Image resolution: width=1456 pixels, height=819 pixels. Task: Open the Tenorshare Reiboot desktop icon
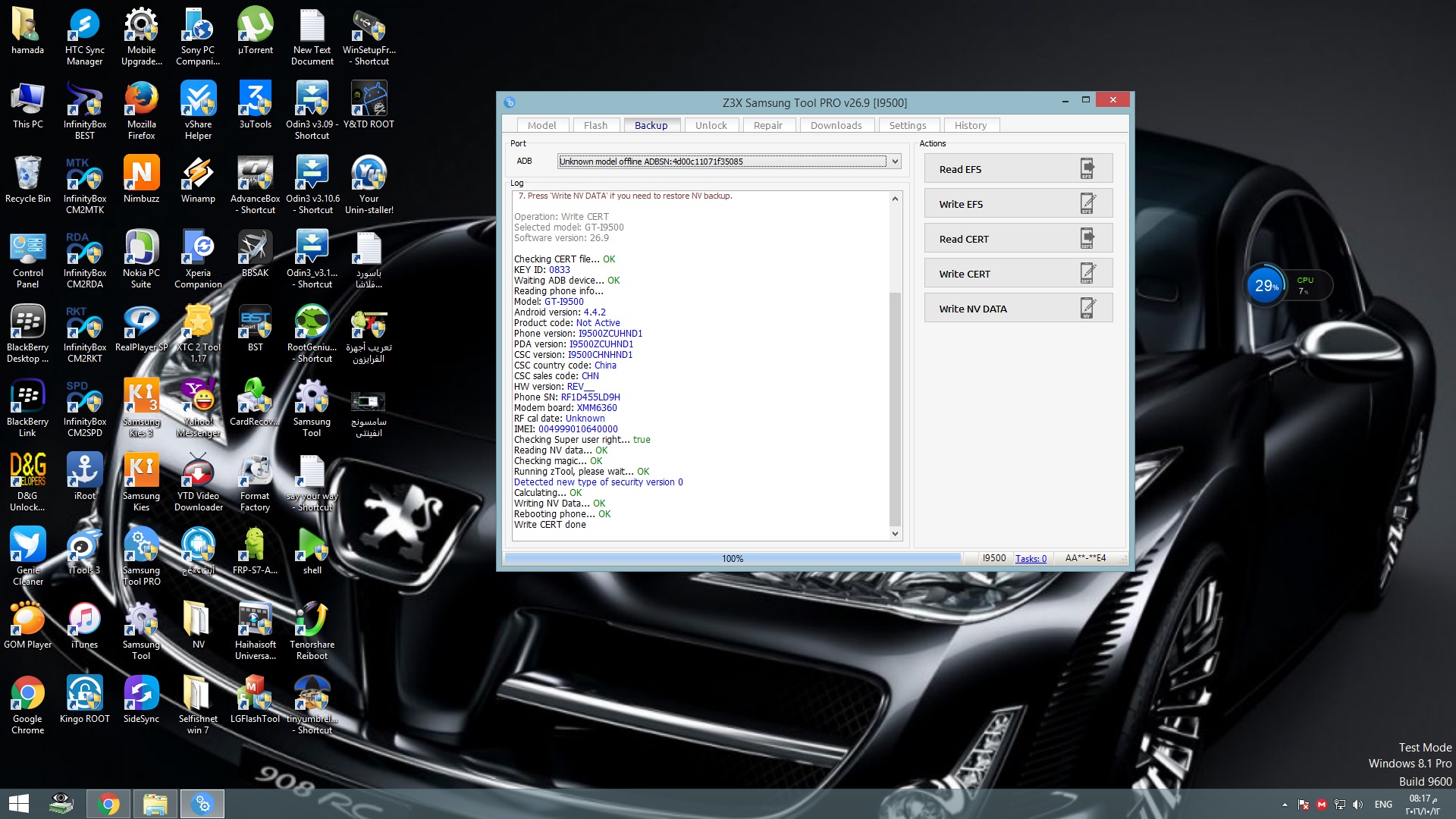(312, 631)
